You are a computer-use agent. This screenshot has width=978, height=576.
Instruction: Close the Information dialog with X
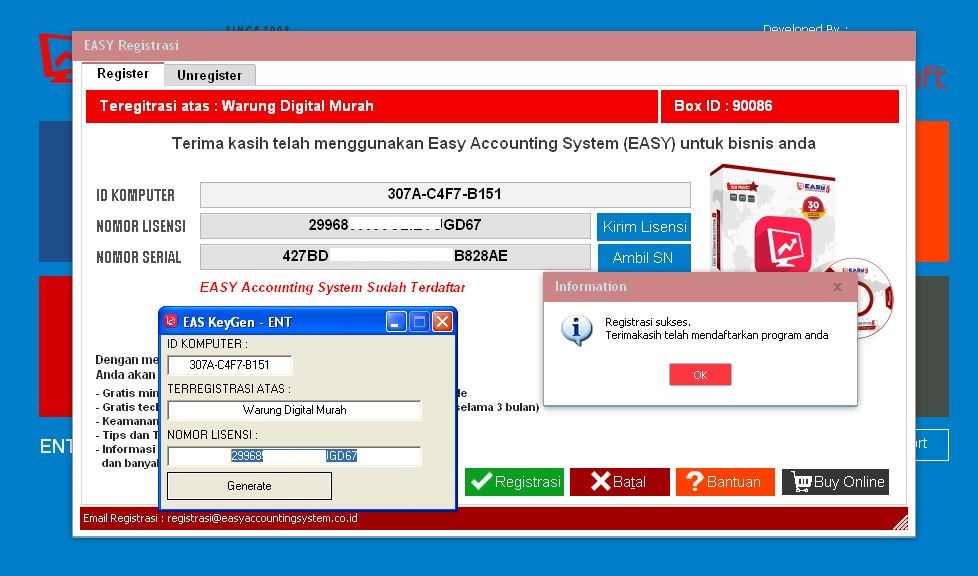[838, 287]
